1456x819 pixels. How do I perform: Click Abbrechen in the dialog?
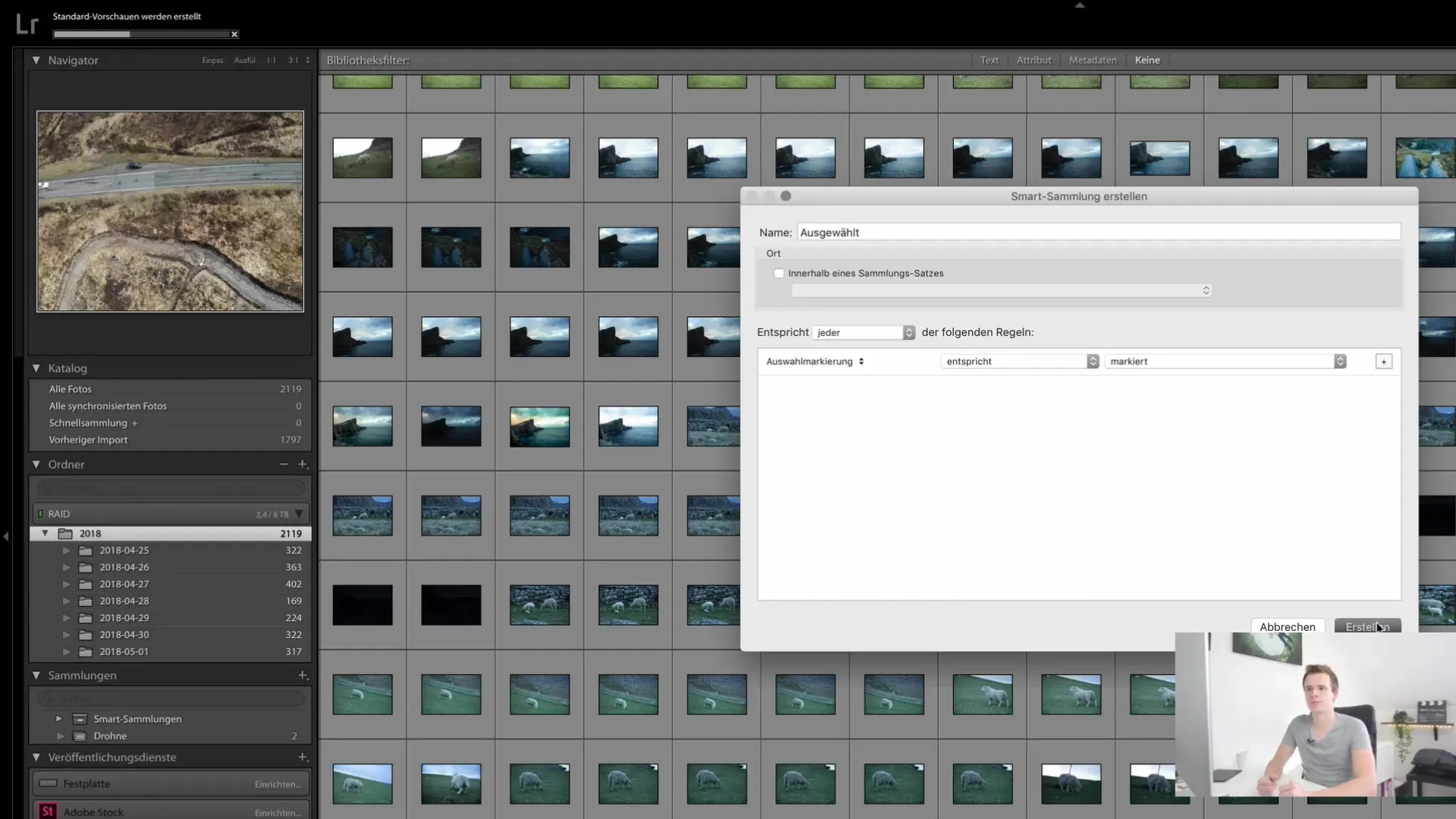tap(1288, 626)
